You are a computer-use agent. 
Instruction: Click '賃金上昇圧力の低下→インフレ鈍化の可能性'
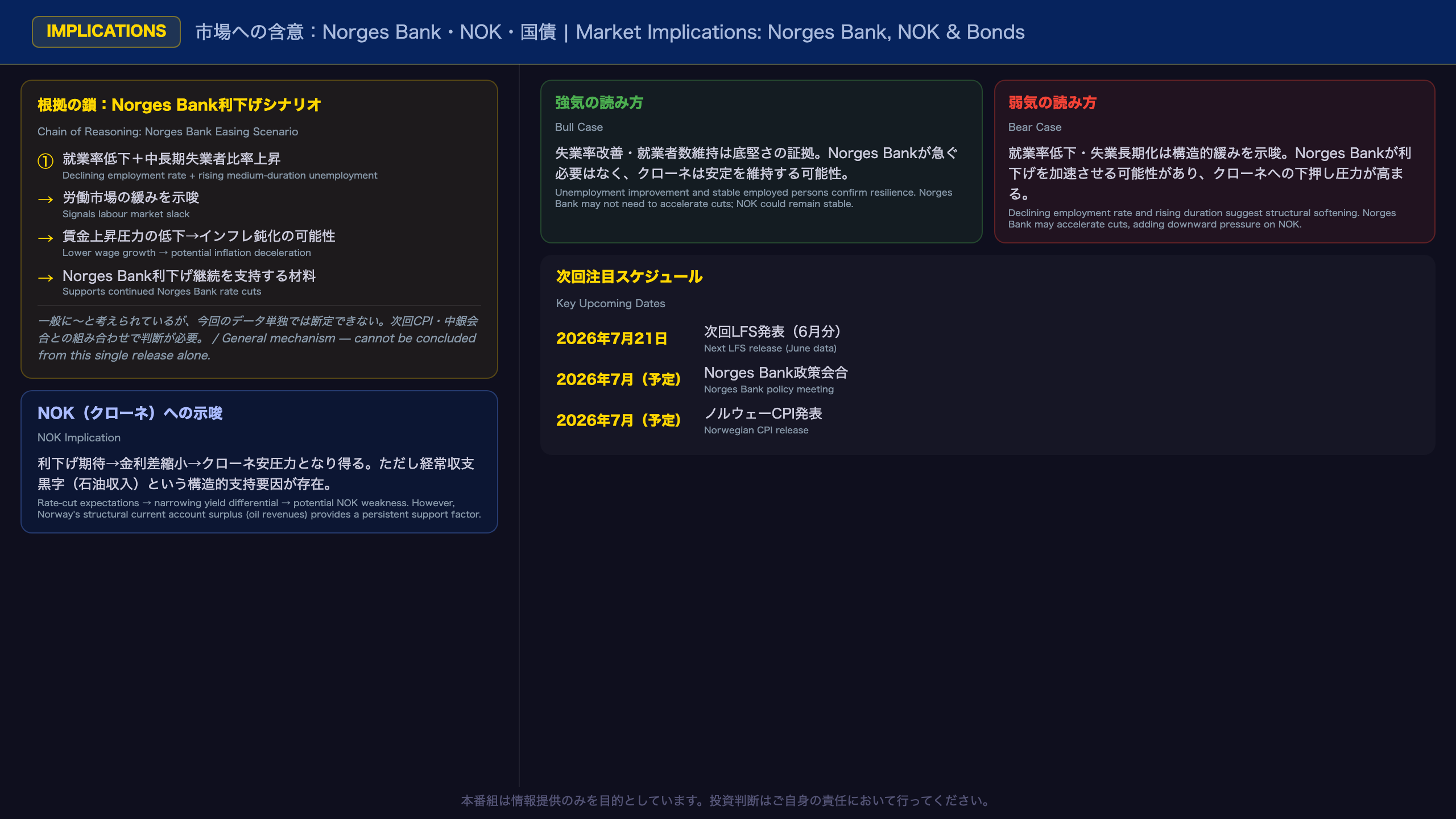coord(198,236)
